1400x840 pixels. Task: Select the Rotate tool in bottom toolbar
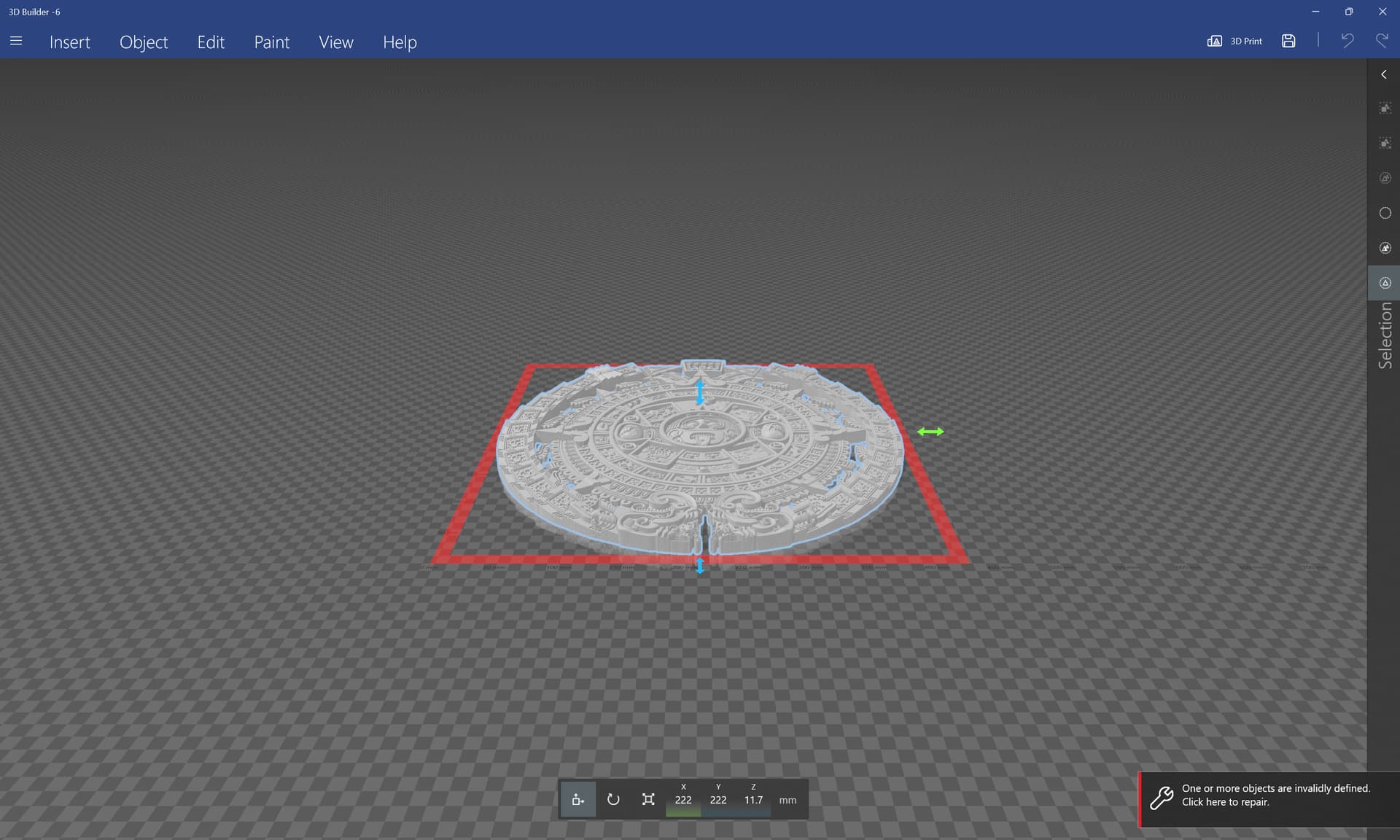pyautogui.click(x=613, y=800)
